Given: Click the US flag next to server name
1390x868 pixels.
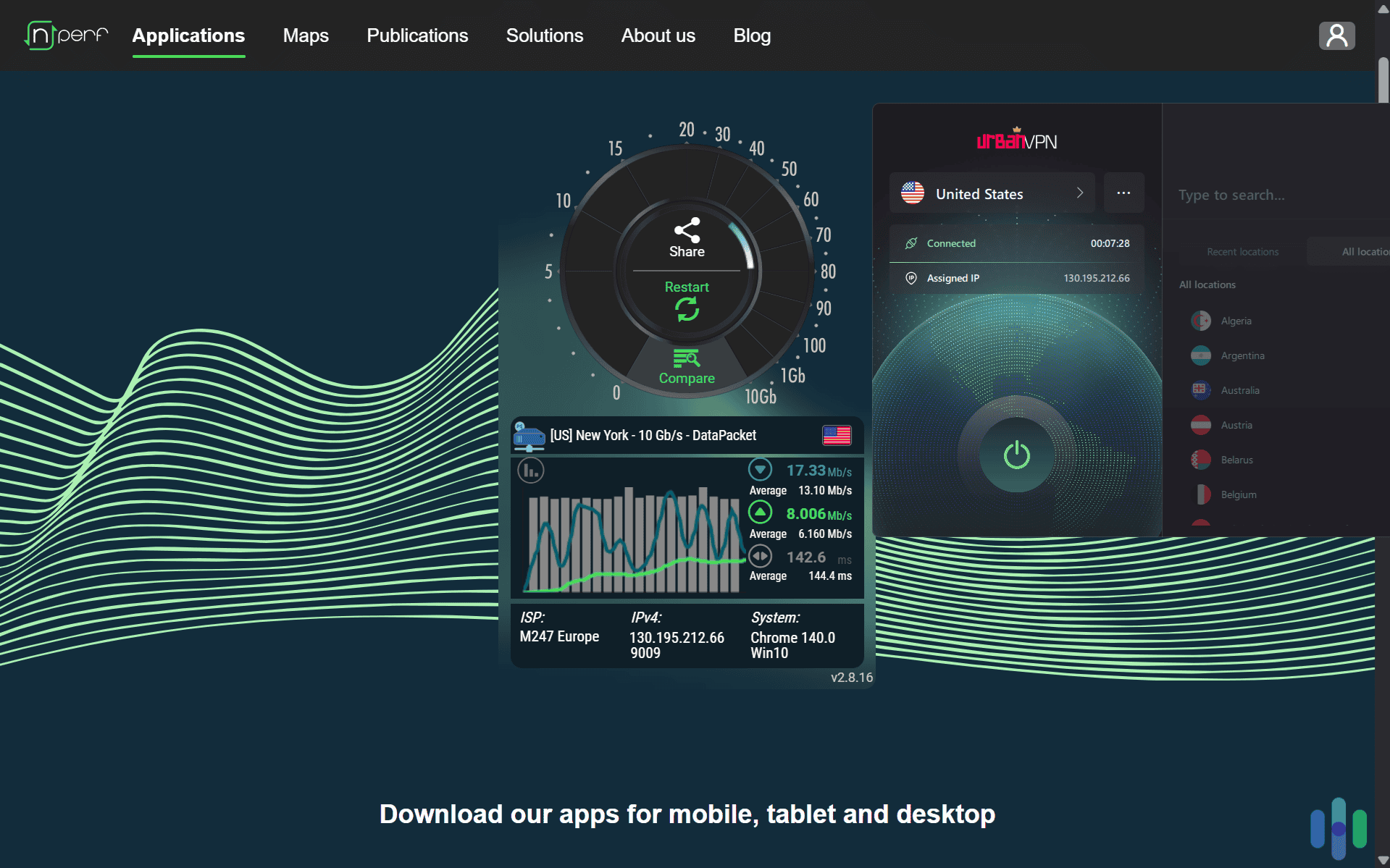Looking at the screenshot, I should point(837,435).
